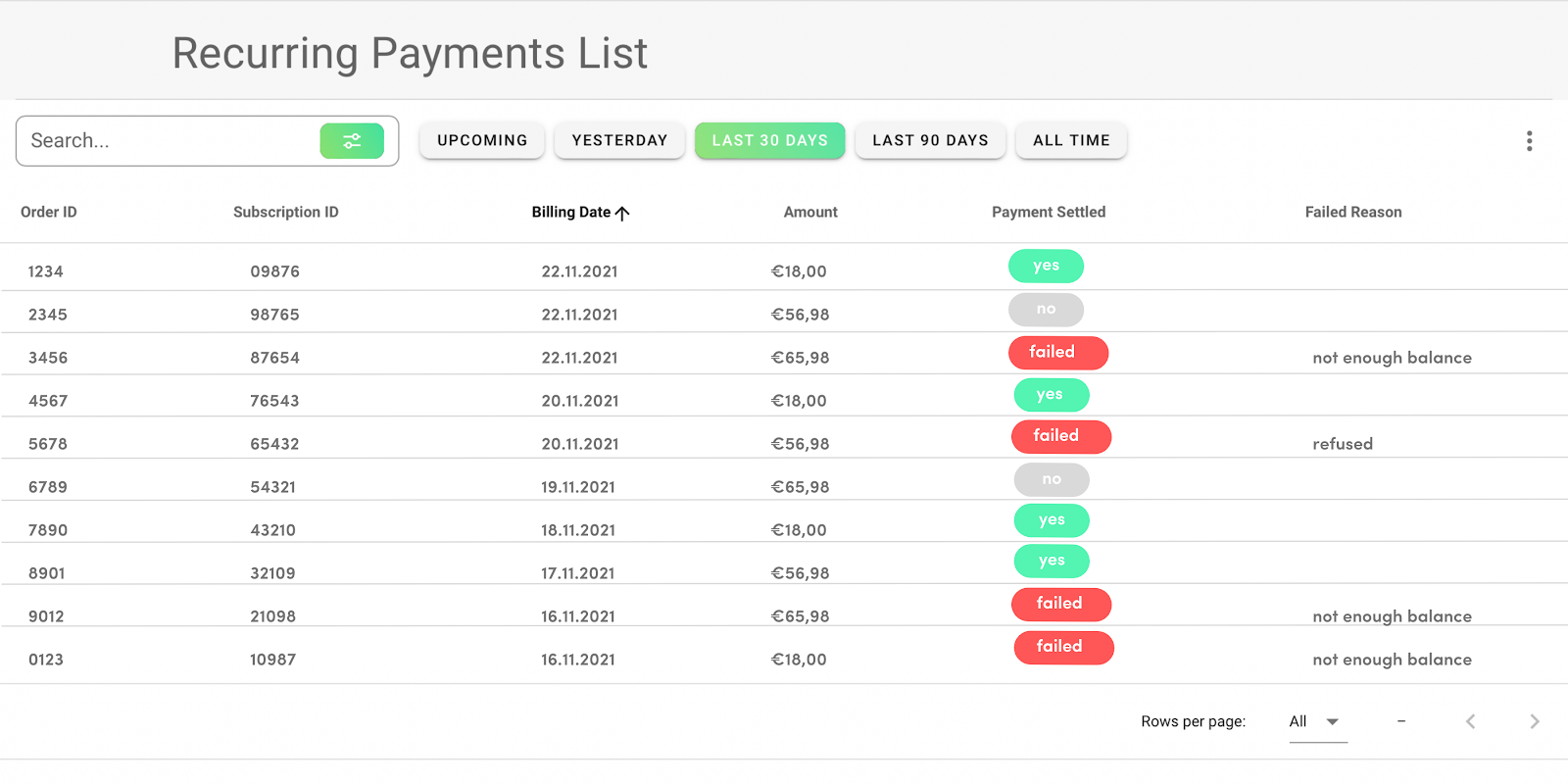1568x784 pixels.
Task: Select order ID 9012 cell
Action: 46,616
